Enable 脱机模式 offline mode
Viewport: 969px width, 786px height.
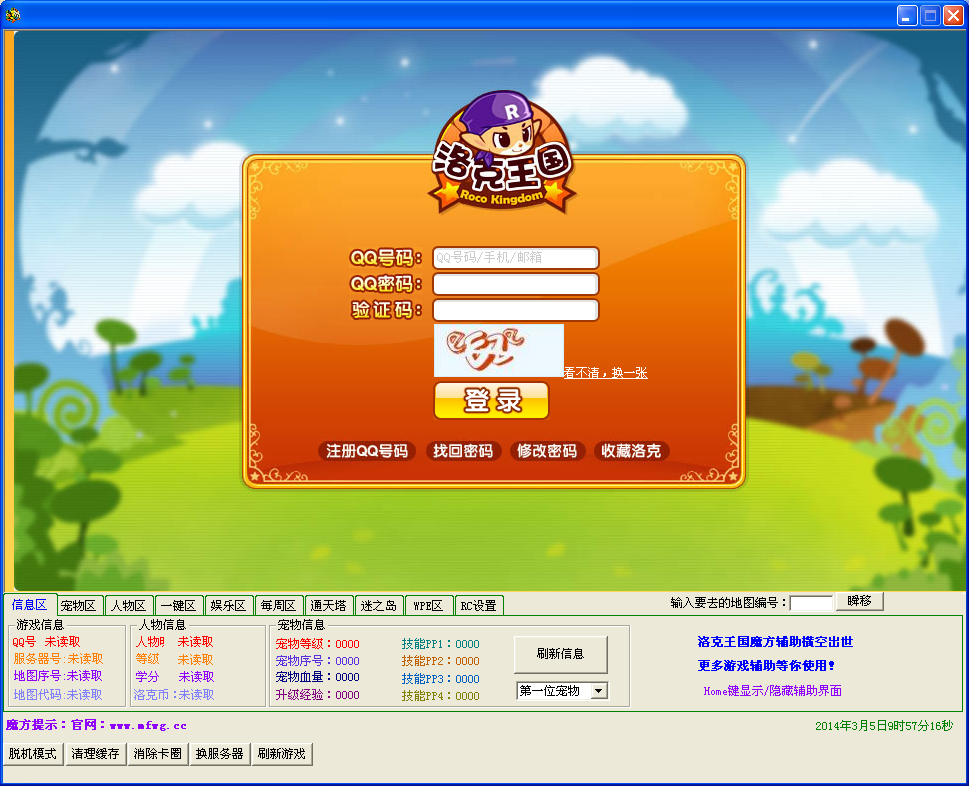(33, 754)
